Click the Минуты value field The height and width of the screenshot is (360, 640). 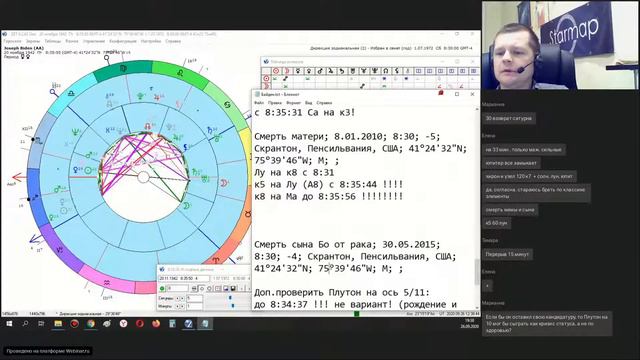[194, 306]
